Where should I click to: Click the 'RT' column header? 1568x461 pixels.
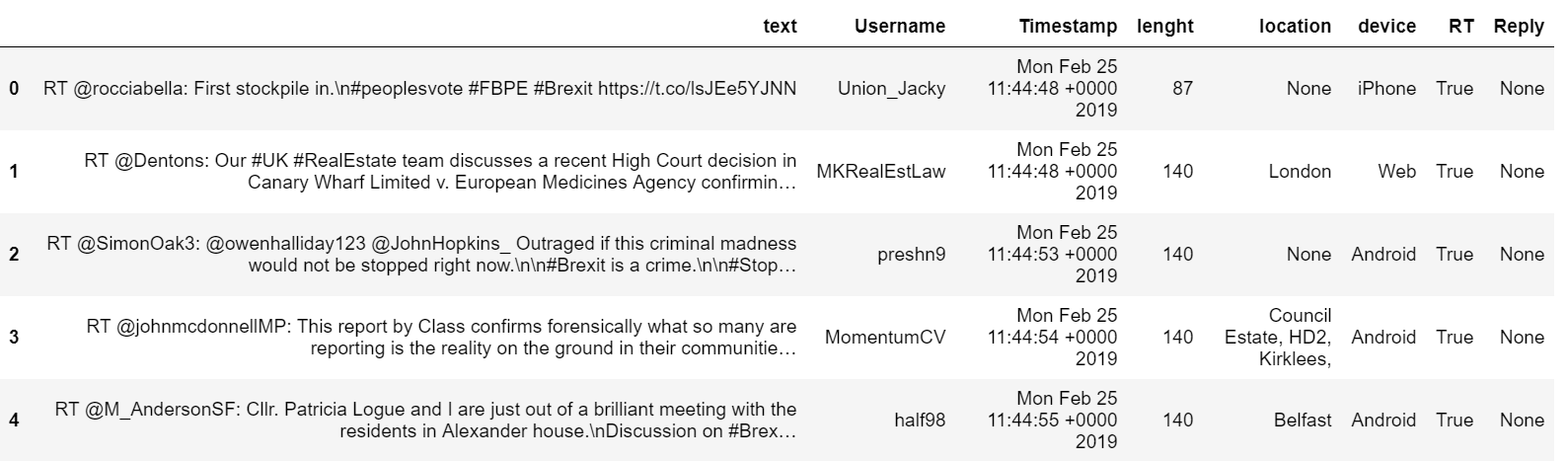[1460, 27]
